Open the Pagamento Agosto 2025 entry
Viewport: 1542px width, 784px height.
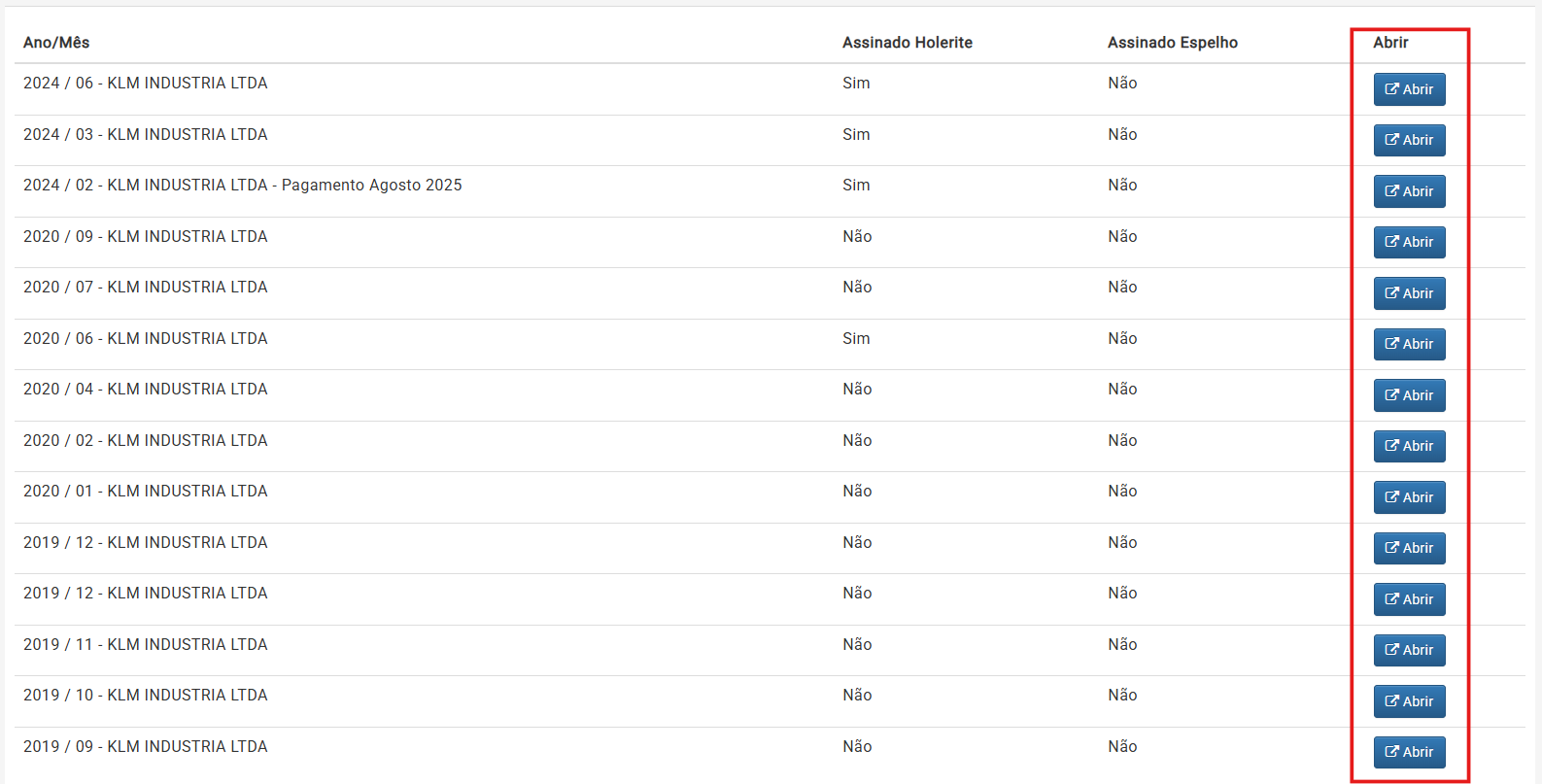(1409, 191)
